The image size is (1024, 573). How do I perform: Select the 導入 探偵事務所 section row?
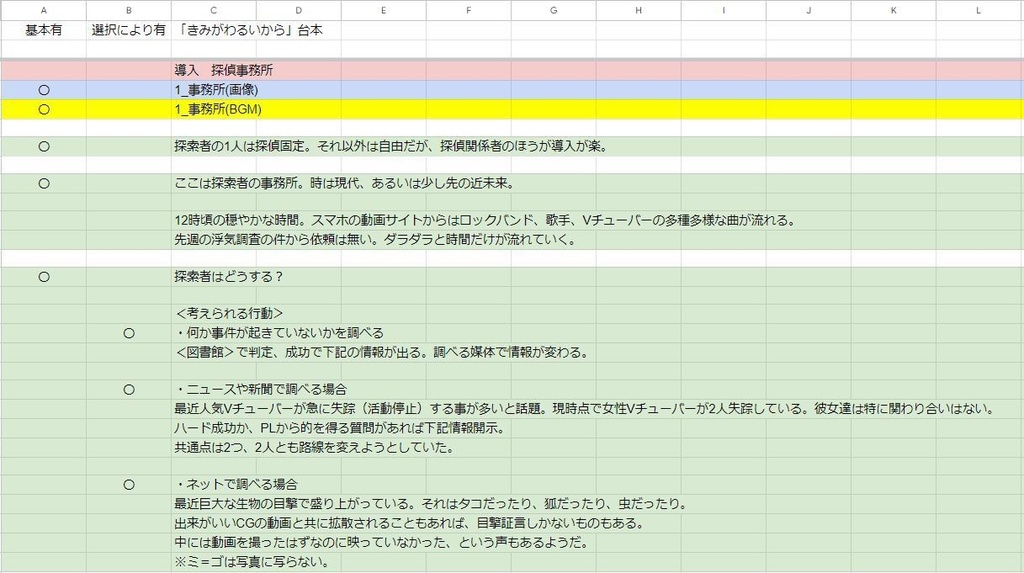point(512,71)
